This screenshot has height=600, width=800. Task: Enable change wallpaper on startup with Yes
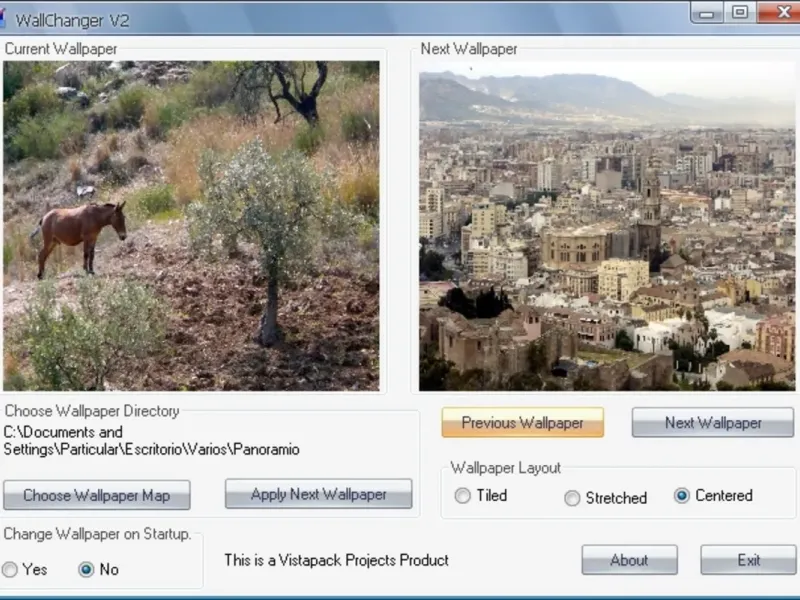click(10, 569)
